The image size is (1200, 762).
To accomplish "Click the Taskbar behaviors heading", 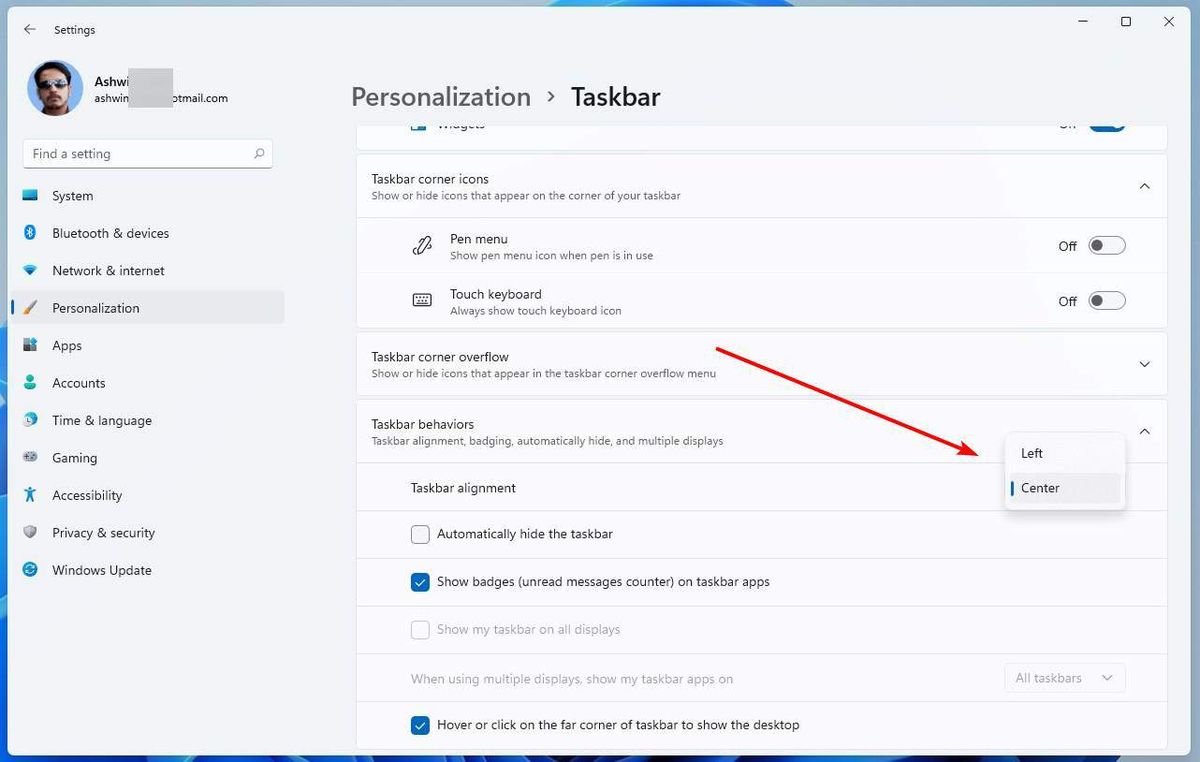I will click(423, 424).
